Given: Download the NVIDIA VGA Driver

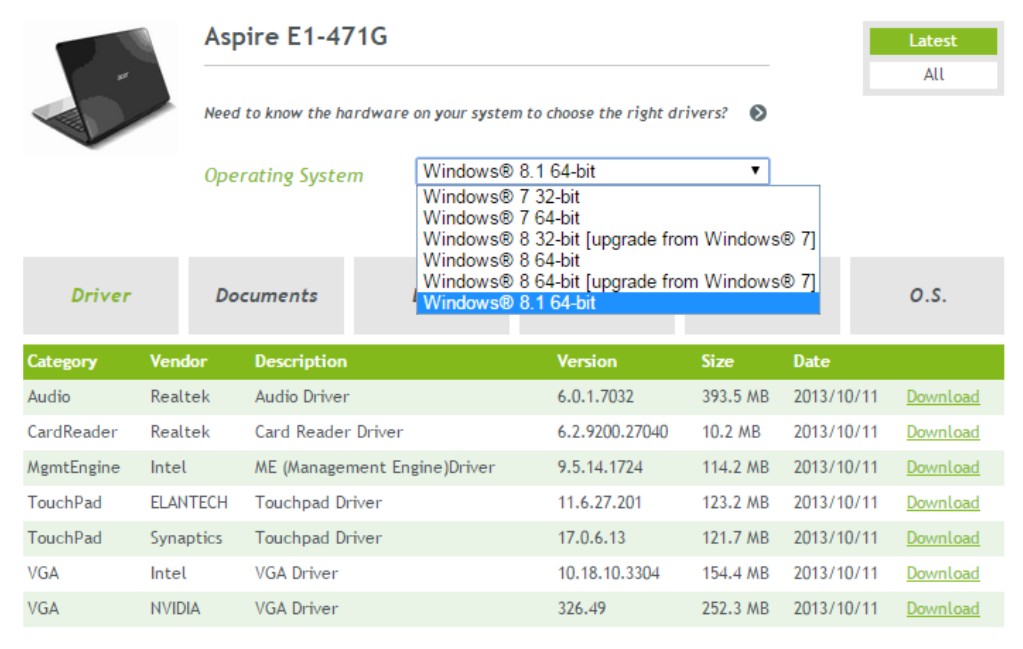Looking at the screenshot, I should (x=943, y=608).
